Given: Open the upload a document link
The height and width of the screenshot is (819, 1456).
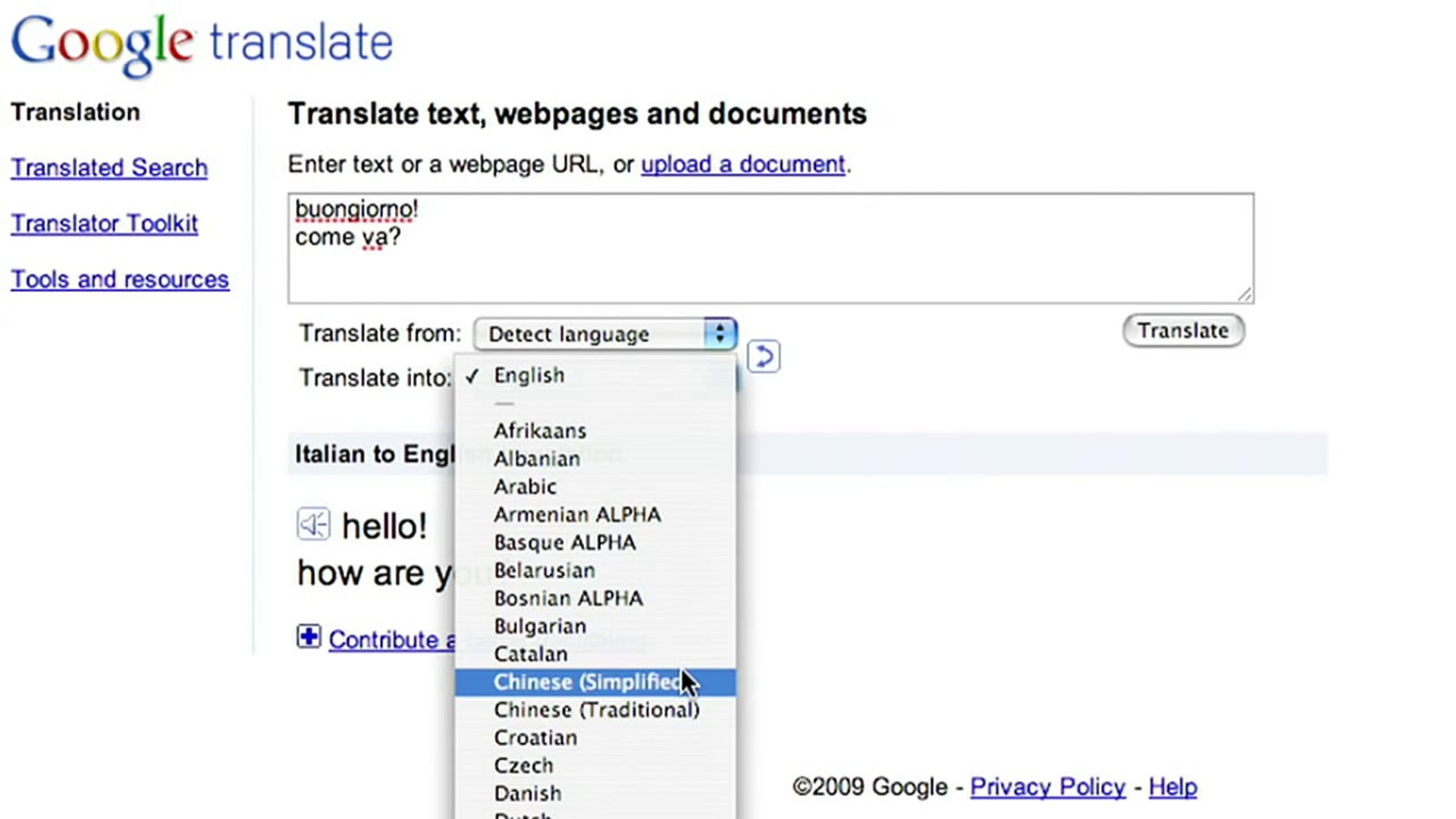Looking at the screenshot, I should coord(743,165).
